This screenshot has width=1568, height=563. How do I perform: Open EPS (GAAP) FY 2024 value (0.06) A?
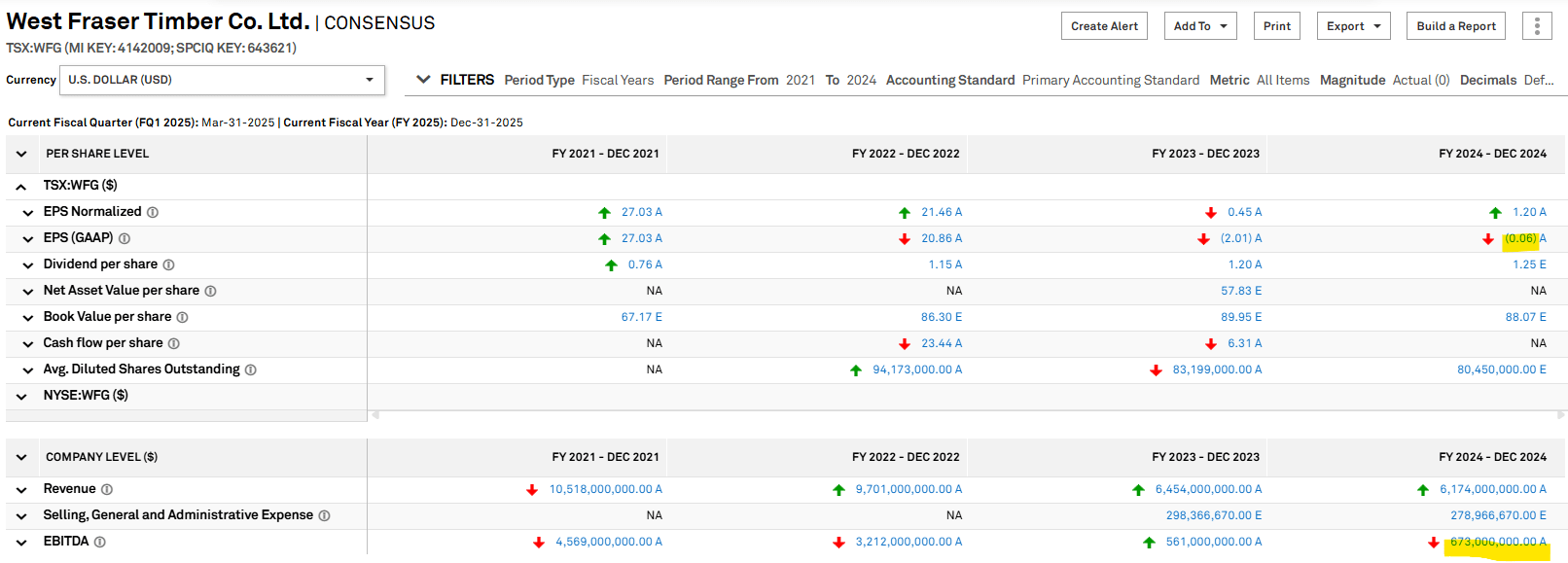click(1525, 238)
